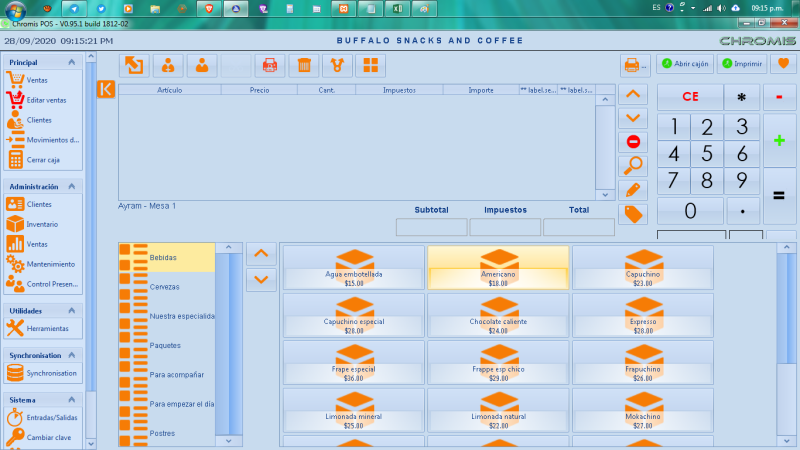Add Americano to ticket
800x450 pixels.
[498, 268]
